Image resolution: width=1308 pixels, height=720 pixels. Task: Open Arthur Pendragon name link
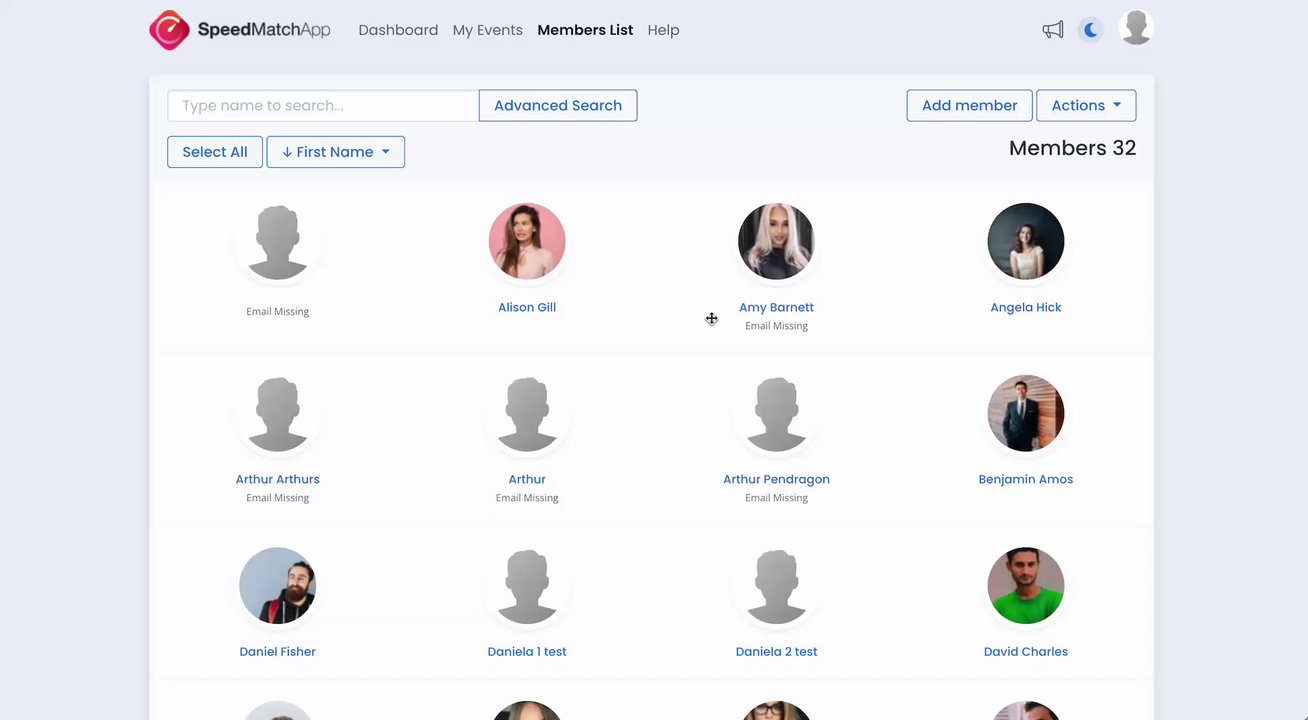click(x=776, y=479)
